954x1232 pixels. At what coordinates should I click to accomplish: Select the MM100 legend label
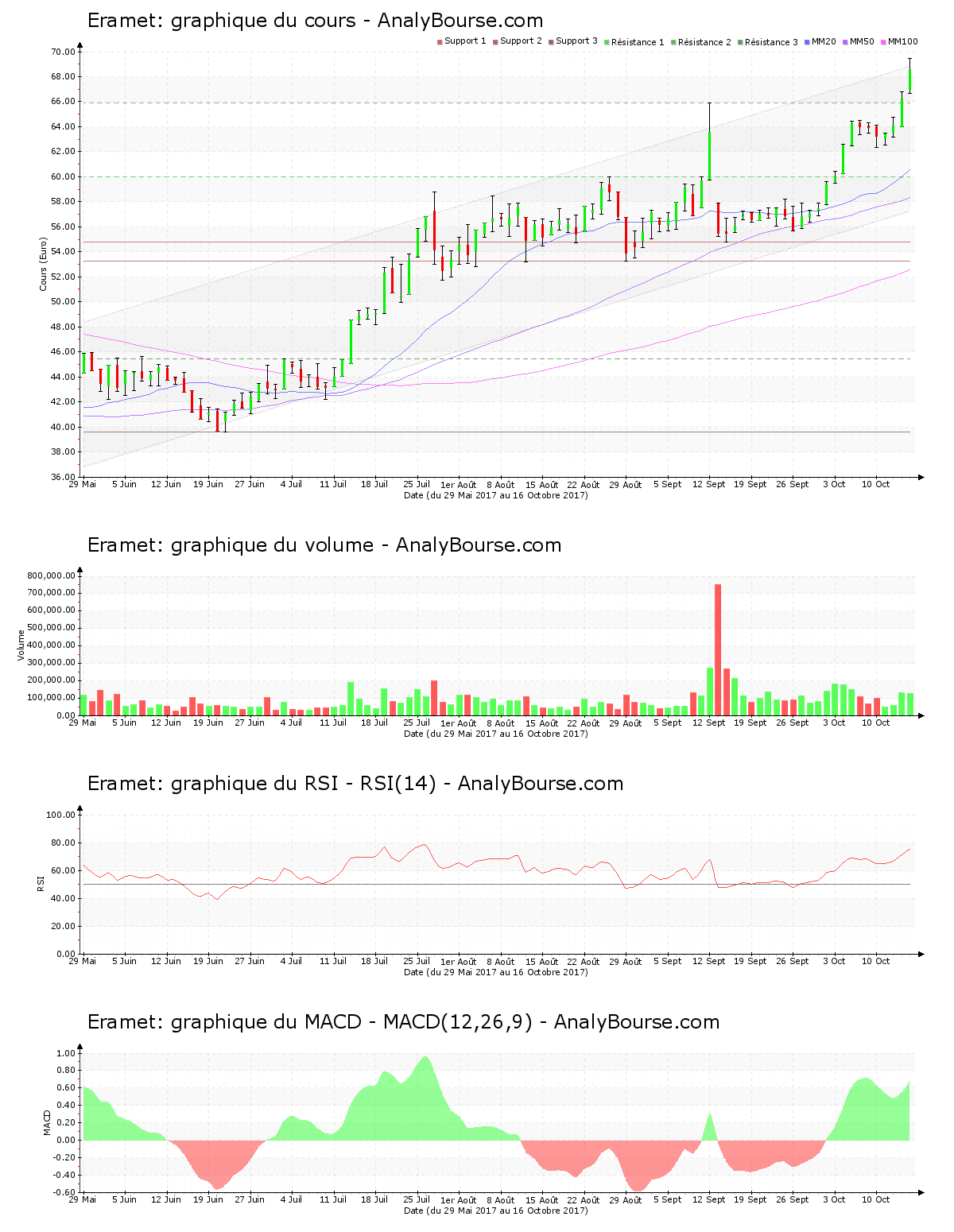(902, 41)
